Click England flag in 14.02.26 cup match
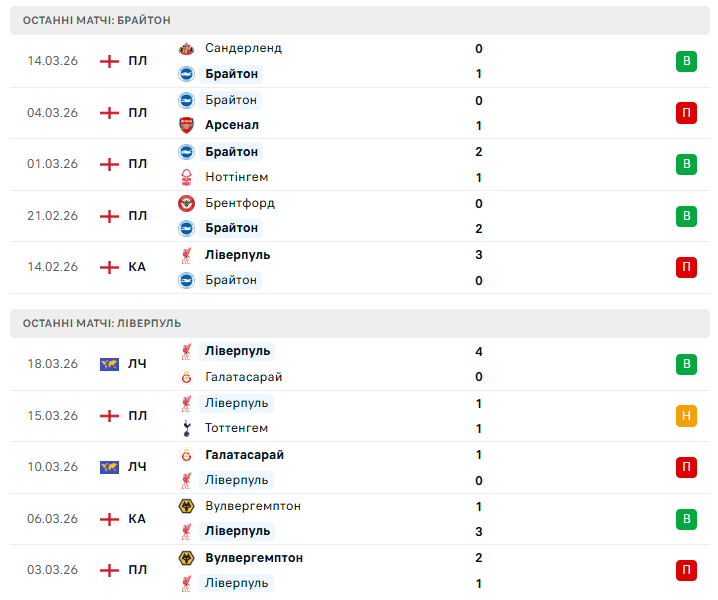 click(x=109, y=267)
